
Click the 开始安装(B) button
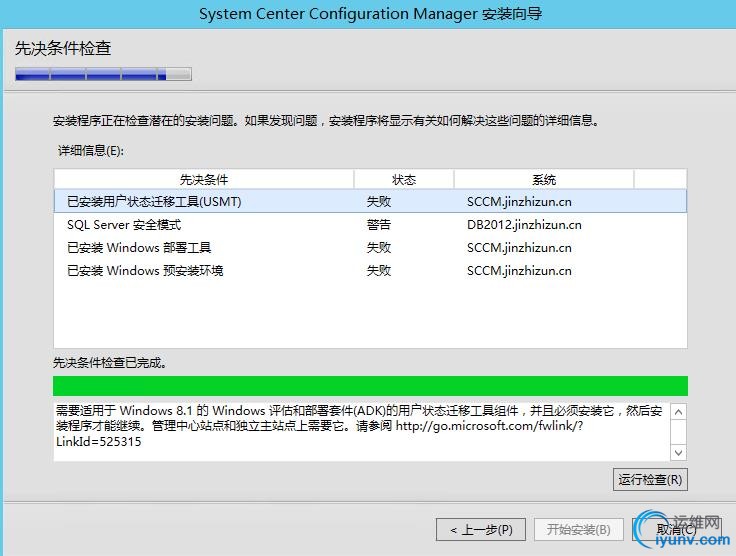pyautogui.click(x=579, y=529)
